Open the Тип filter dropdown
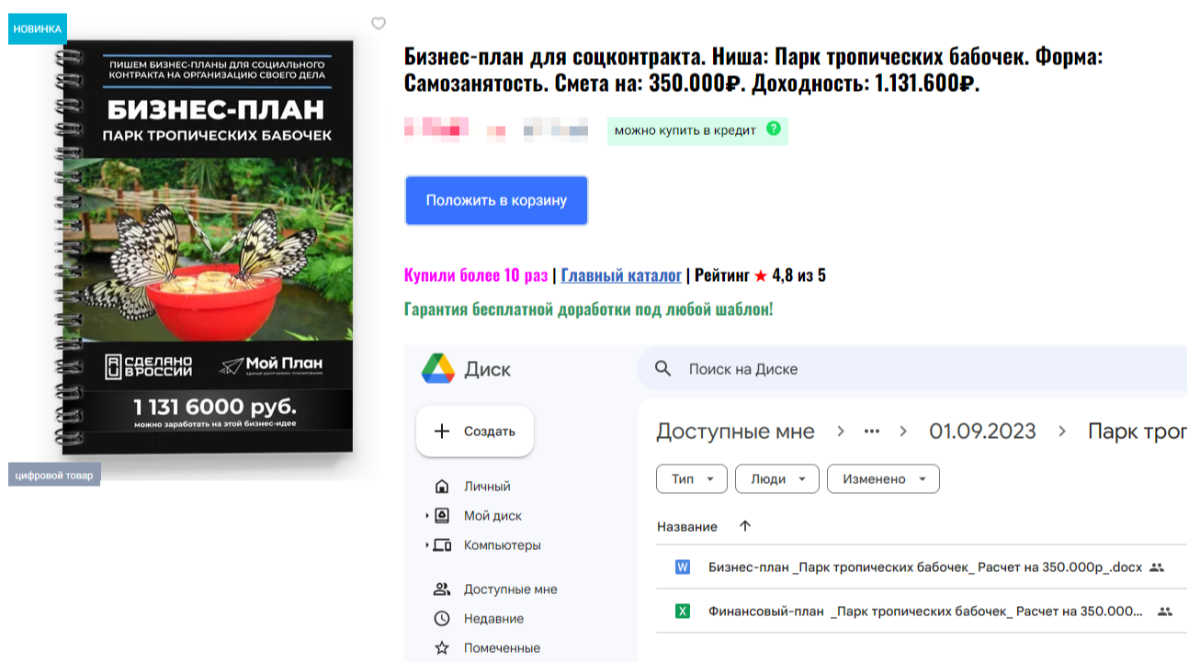Viewport: 1200px width, 662px height. 692,479
